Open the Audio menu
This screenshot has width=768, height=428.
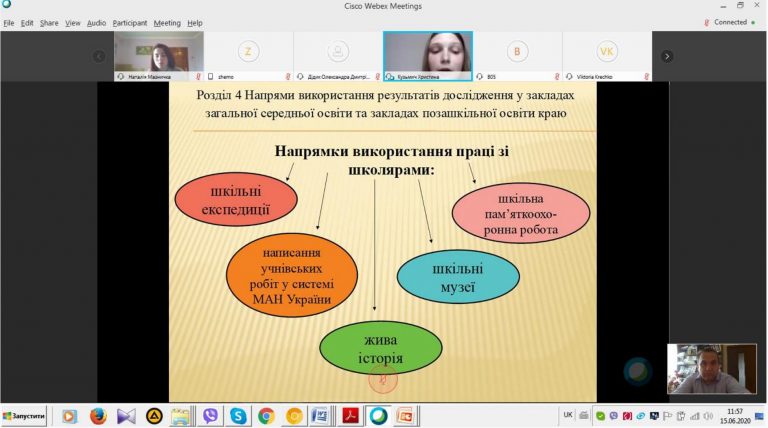[x=96, y=23]
